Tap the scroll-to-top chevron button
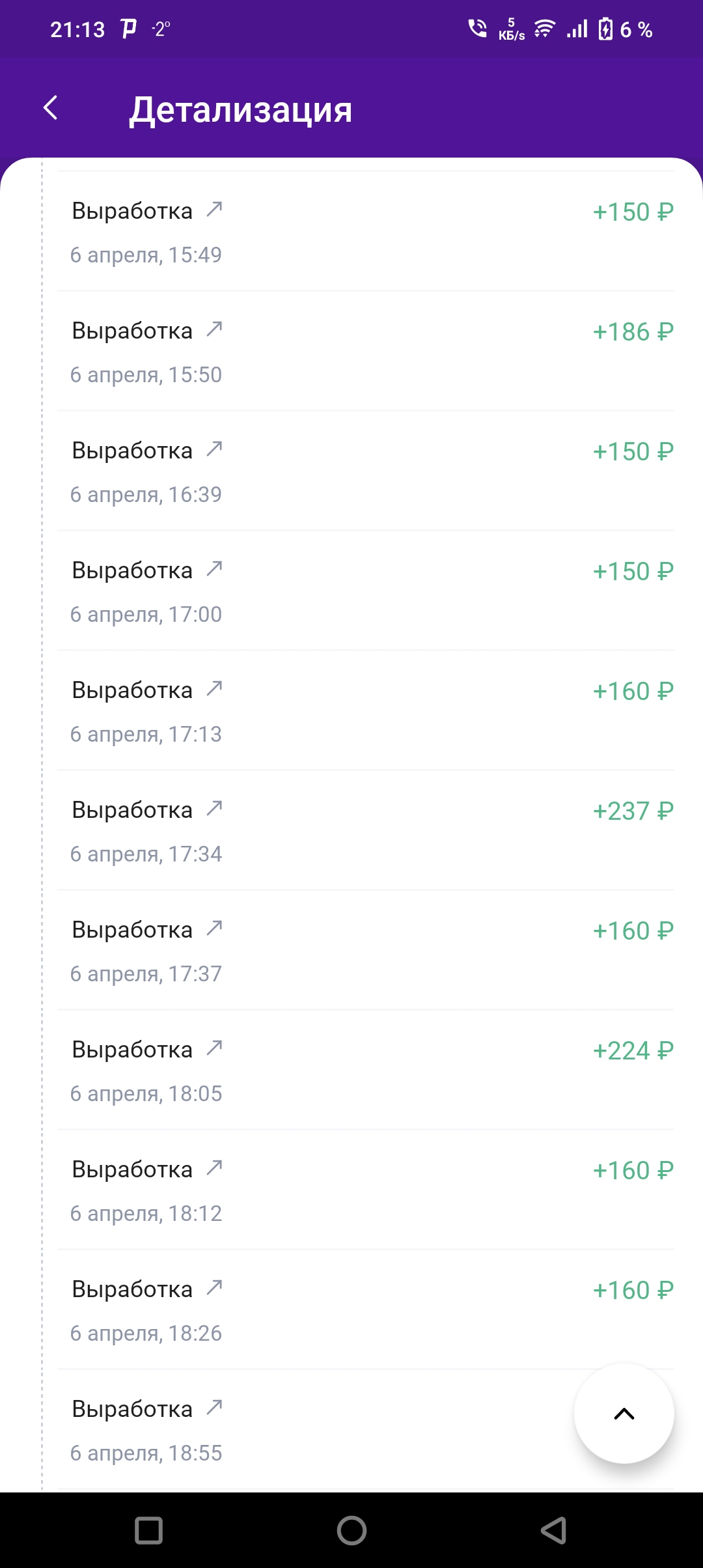703x1568 pixels. 624,1414
